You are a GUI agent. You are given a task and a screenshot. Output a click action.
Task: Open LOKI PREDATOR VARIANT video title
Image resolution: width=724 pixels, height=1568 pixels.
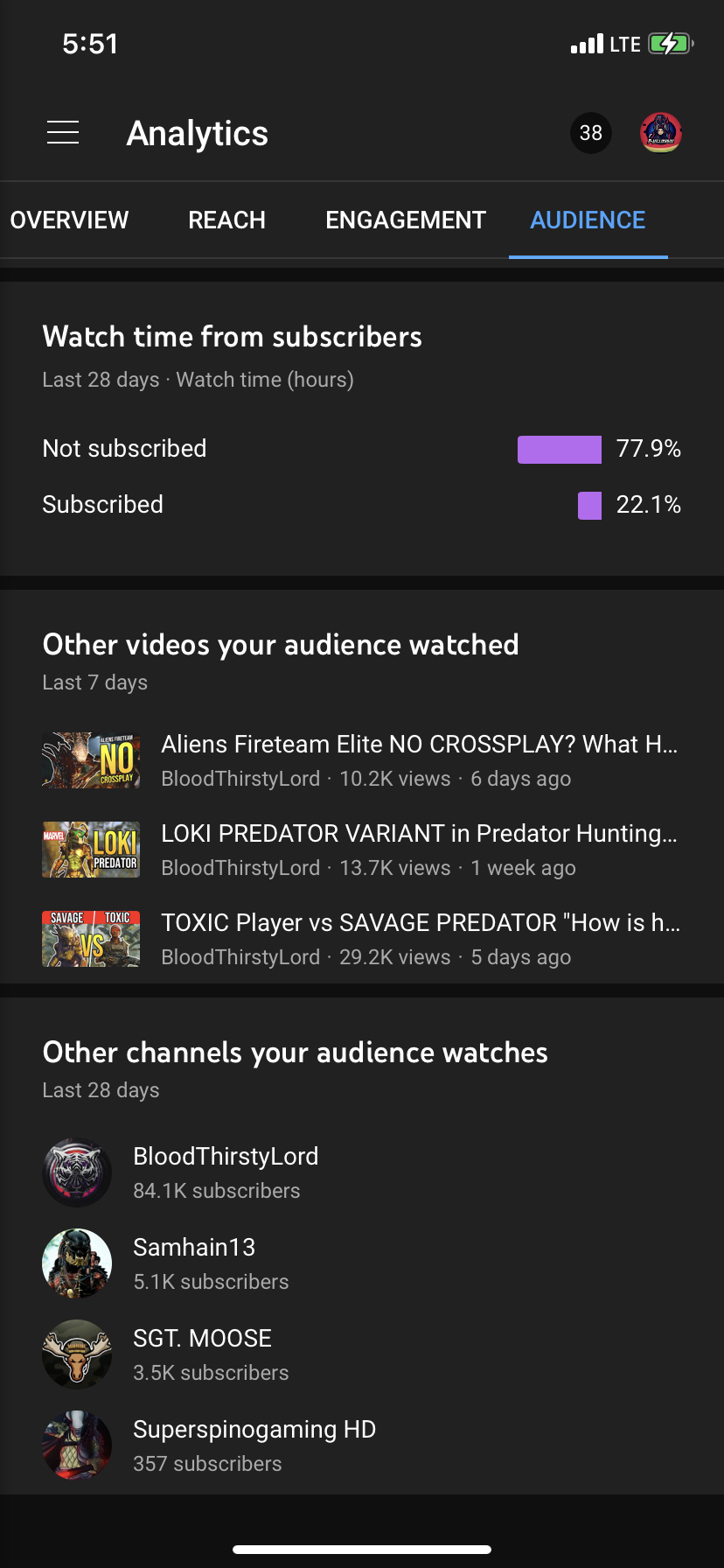pyautogui.click(x=420, y=834)
